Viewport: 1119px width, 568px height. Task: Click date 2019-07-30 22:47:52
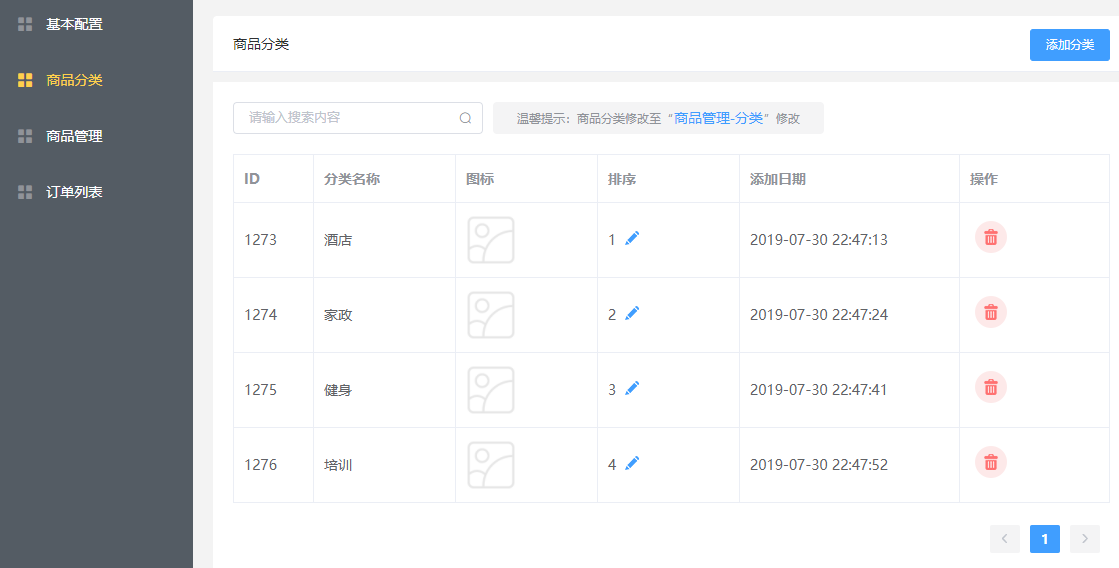[819, 465]
